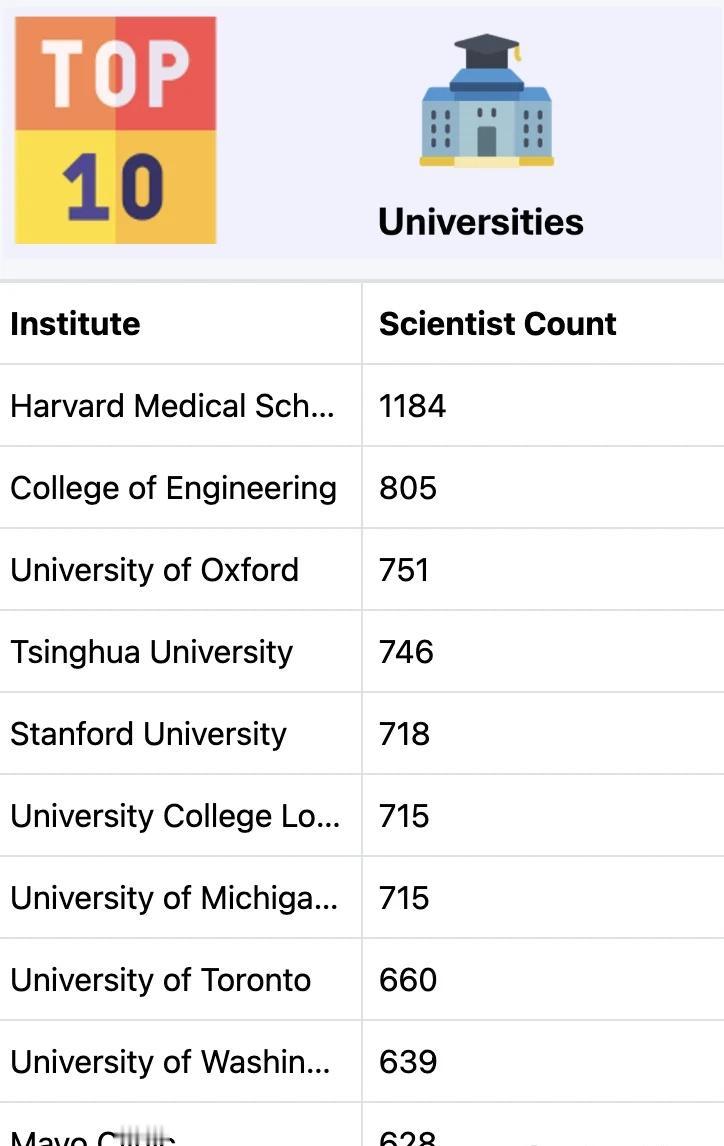Select the College of Engineering entry
The image size is (724, 1146).
point(173,488)
